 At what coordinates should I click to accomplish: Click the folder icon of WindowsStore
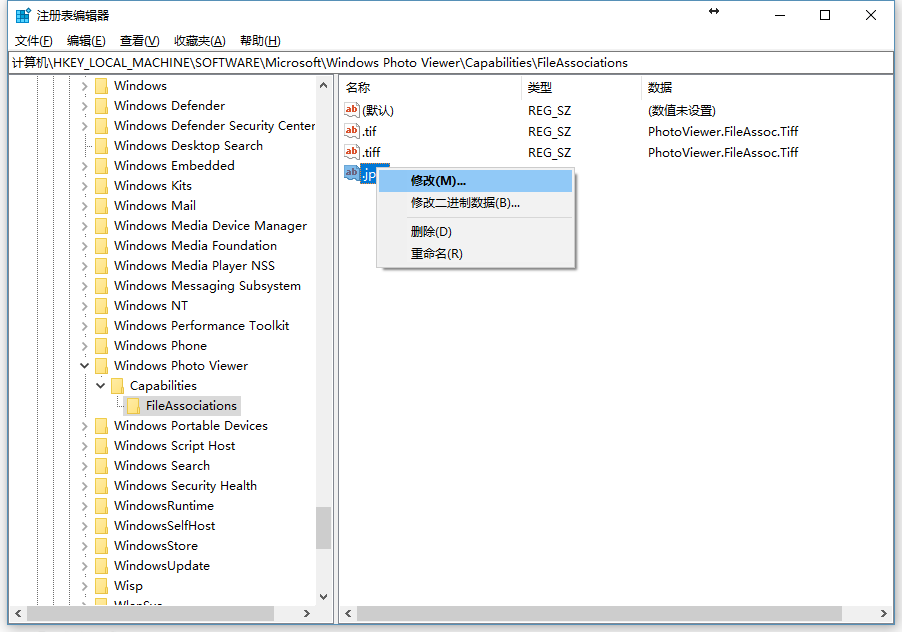click(x=101, y=546)
